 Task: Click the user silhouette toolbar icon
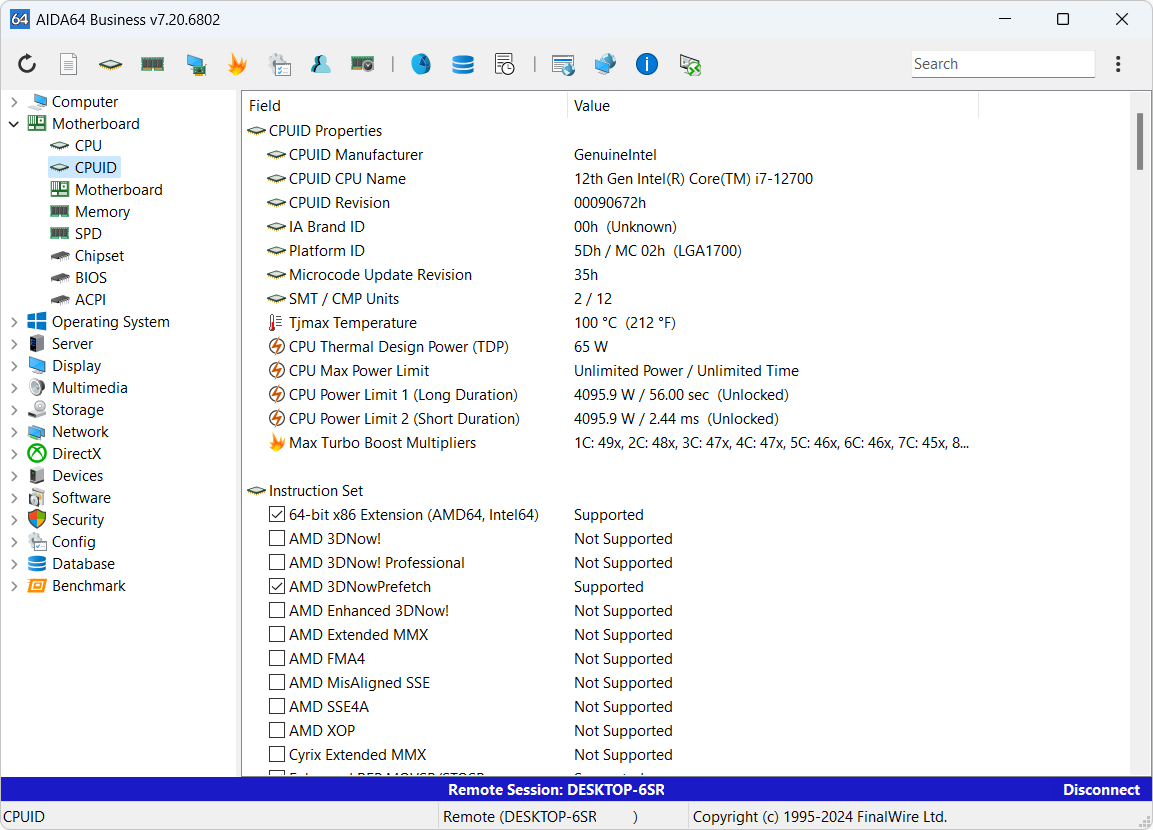pyautogui.click(x=320, y=64)
